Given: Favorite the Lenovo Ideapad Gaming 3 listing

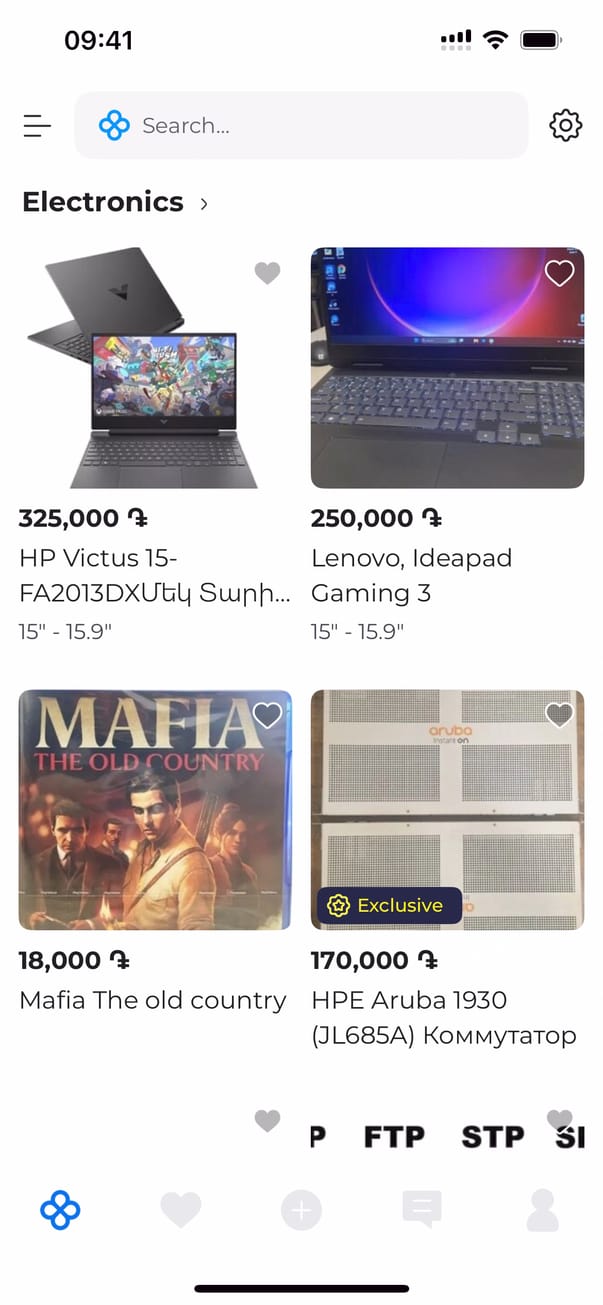Looking at the screenshot, I should click(x=559, y=272).
